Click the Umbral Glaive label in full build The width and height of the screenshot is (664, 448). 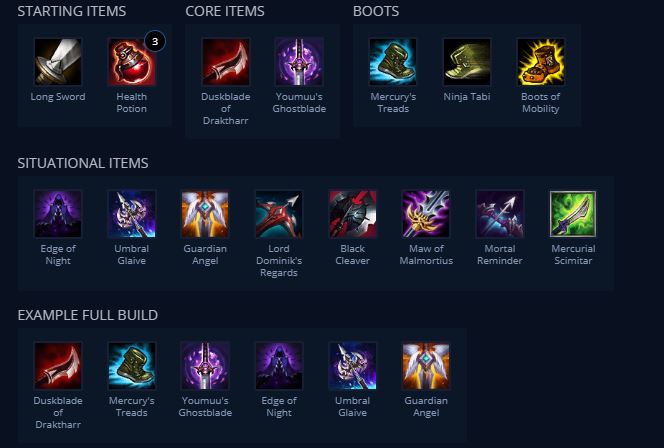353,407
